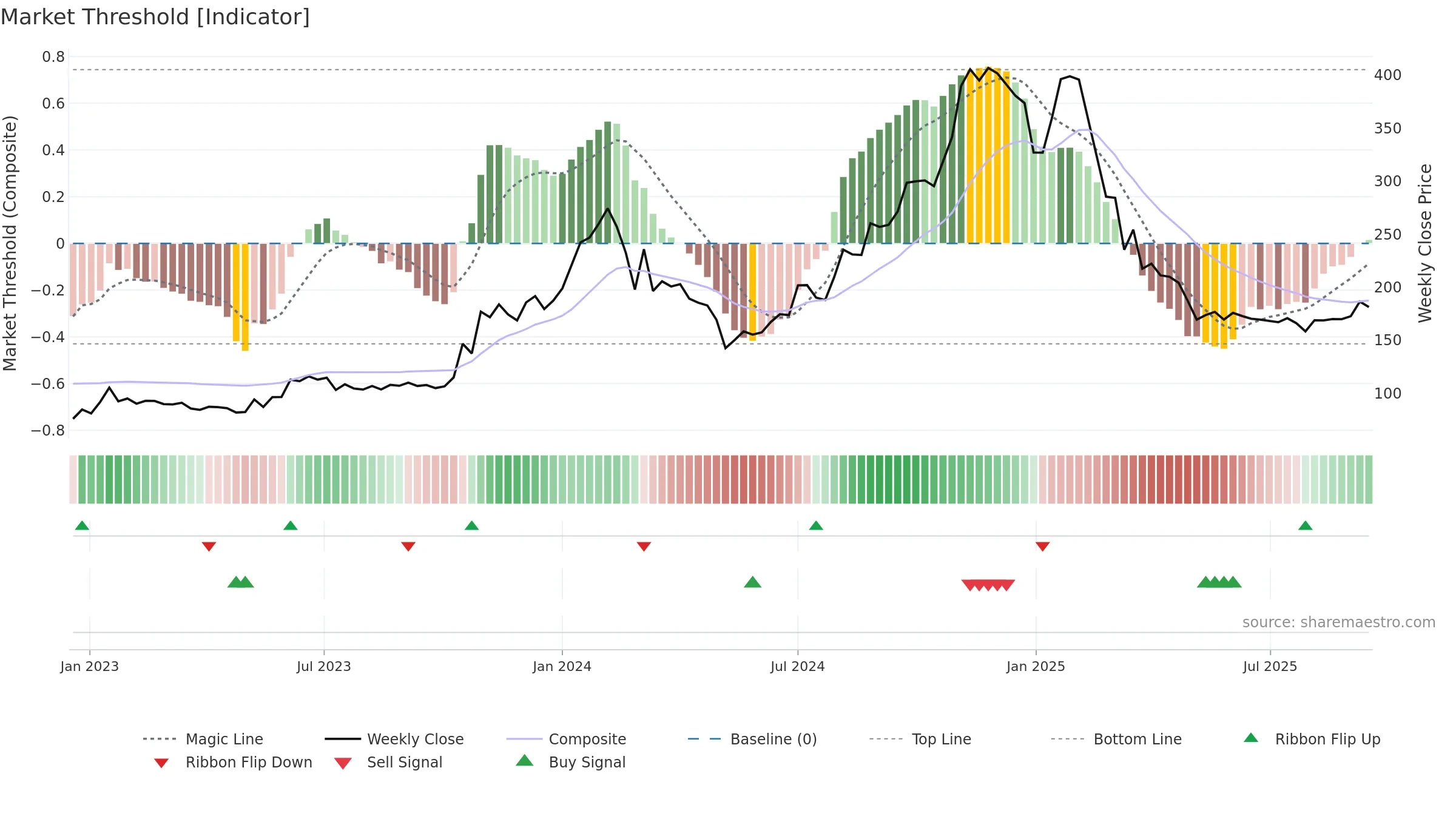Click the red Sell Signal legend triangle

[343, 763]
